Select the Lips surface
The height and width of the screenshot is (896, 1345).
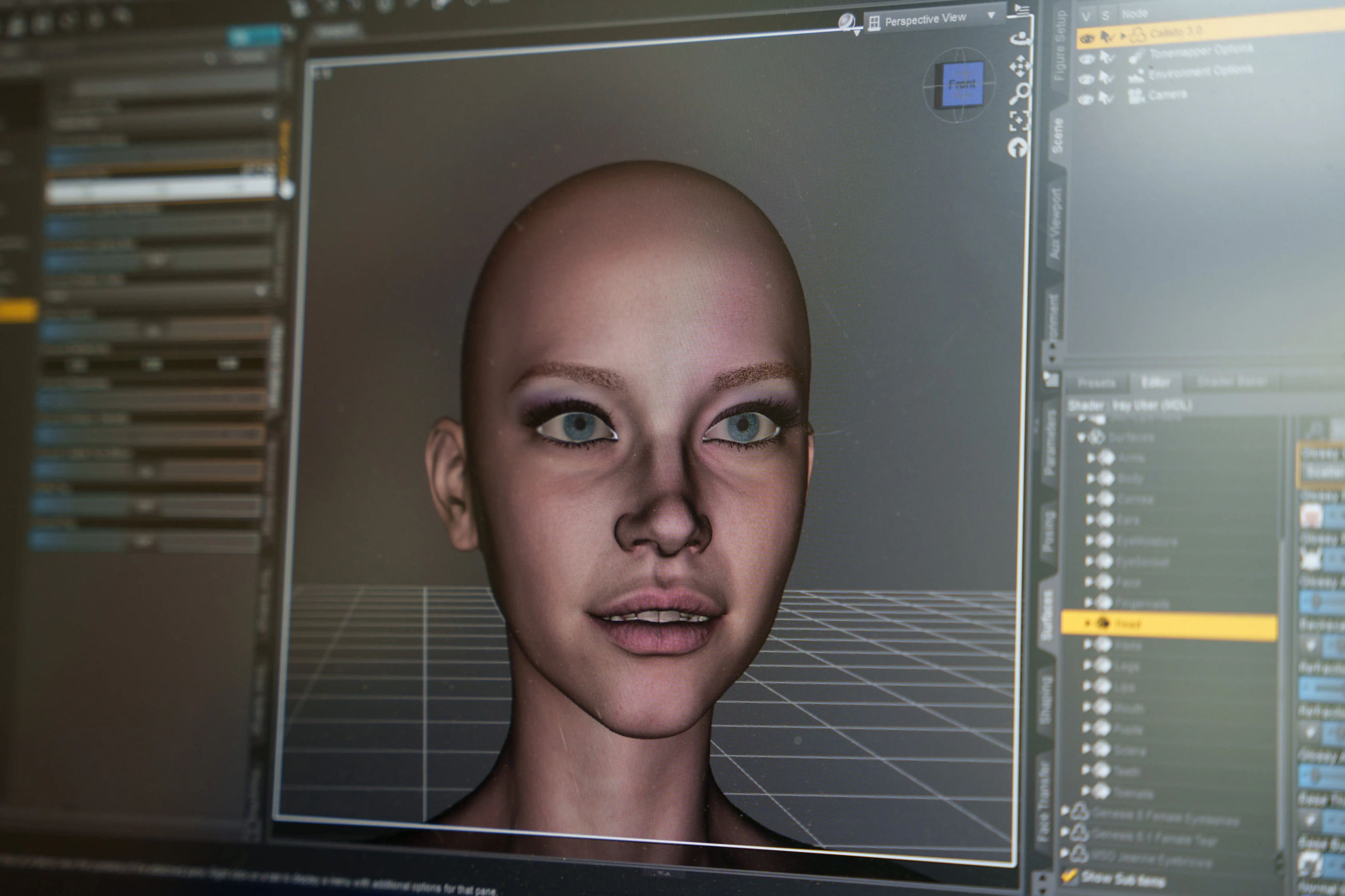tap(1124, 688)
